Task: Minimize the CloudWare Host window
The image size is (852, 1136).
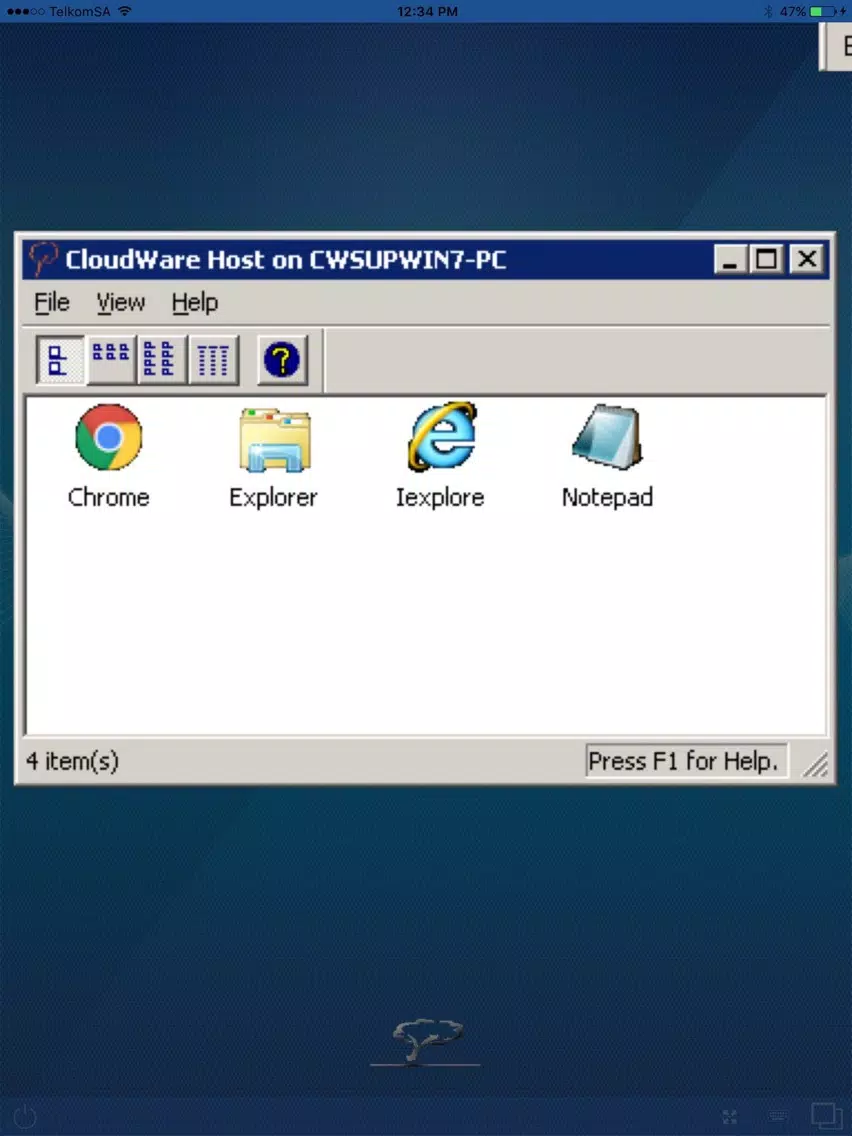Action: tap(730, 259)
